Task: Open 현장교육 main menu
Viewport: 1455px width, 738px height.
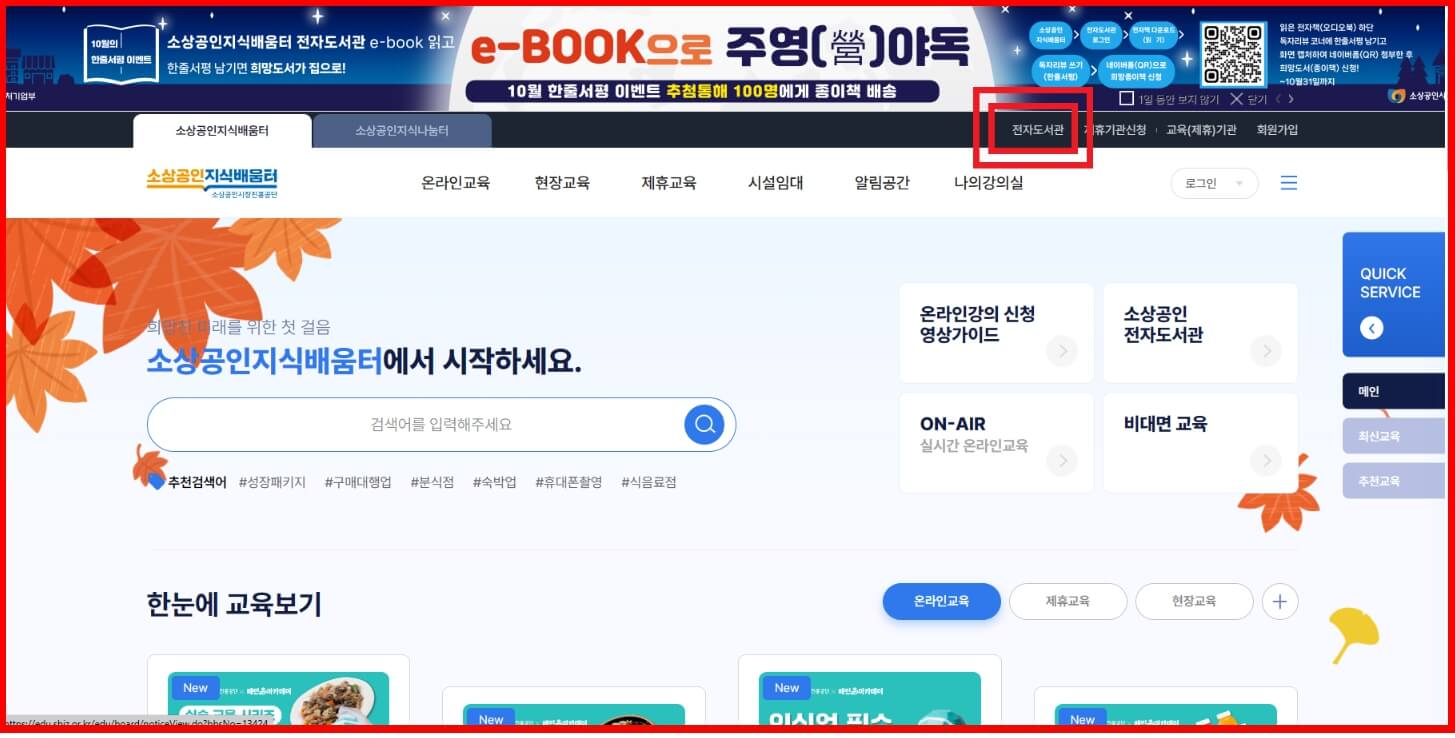Action: coord(562,183)
